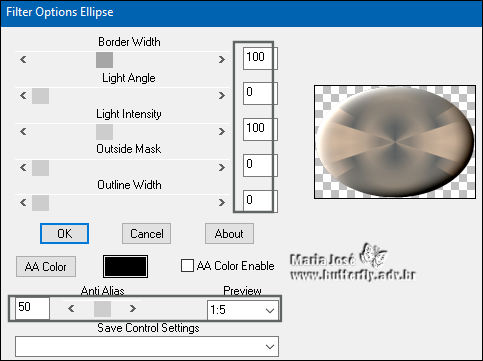Open the About button

229,234
